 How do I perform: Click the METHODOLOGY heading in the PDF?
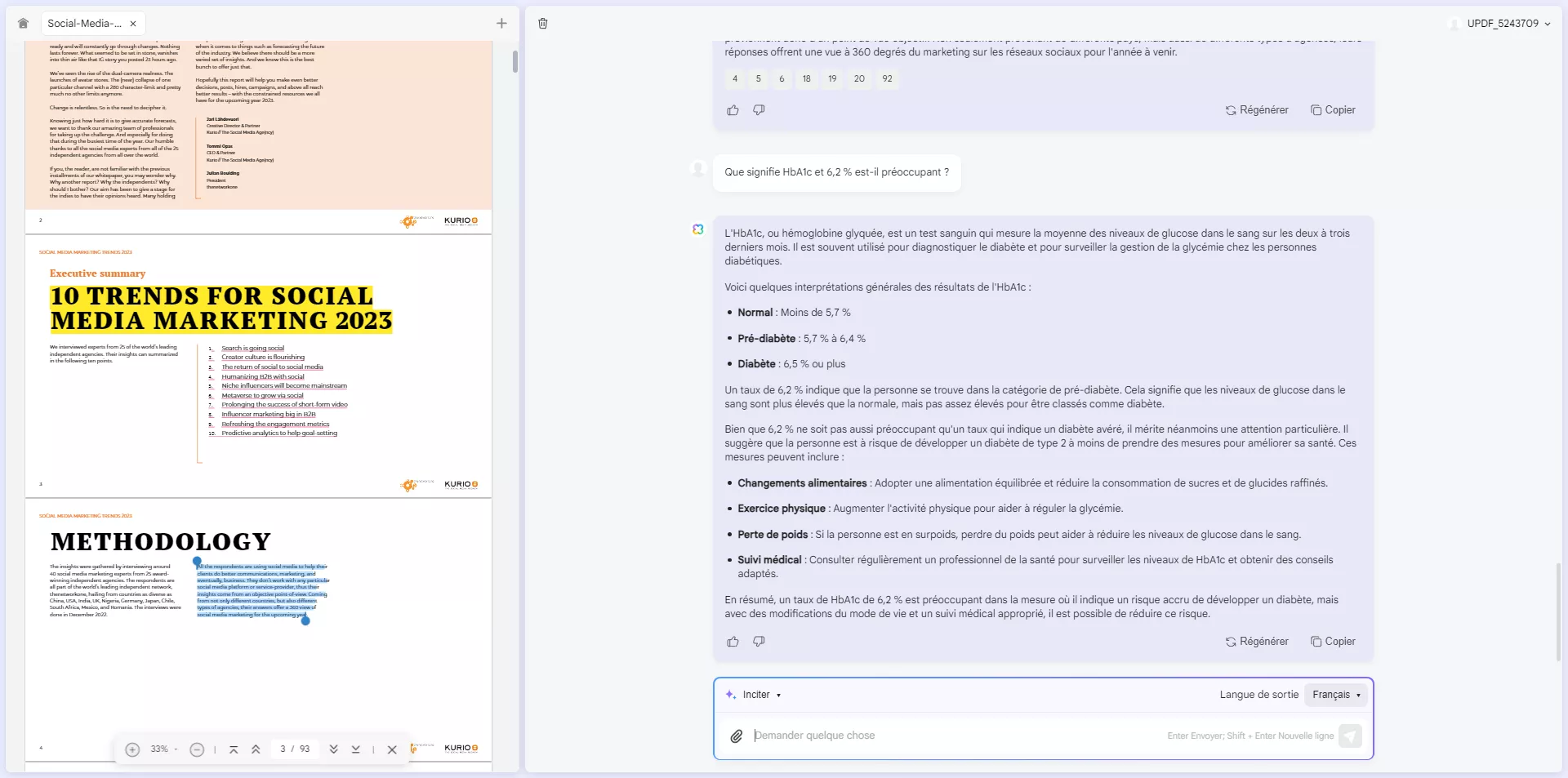coord(161,542)
